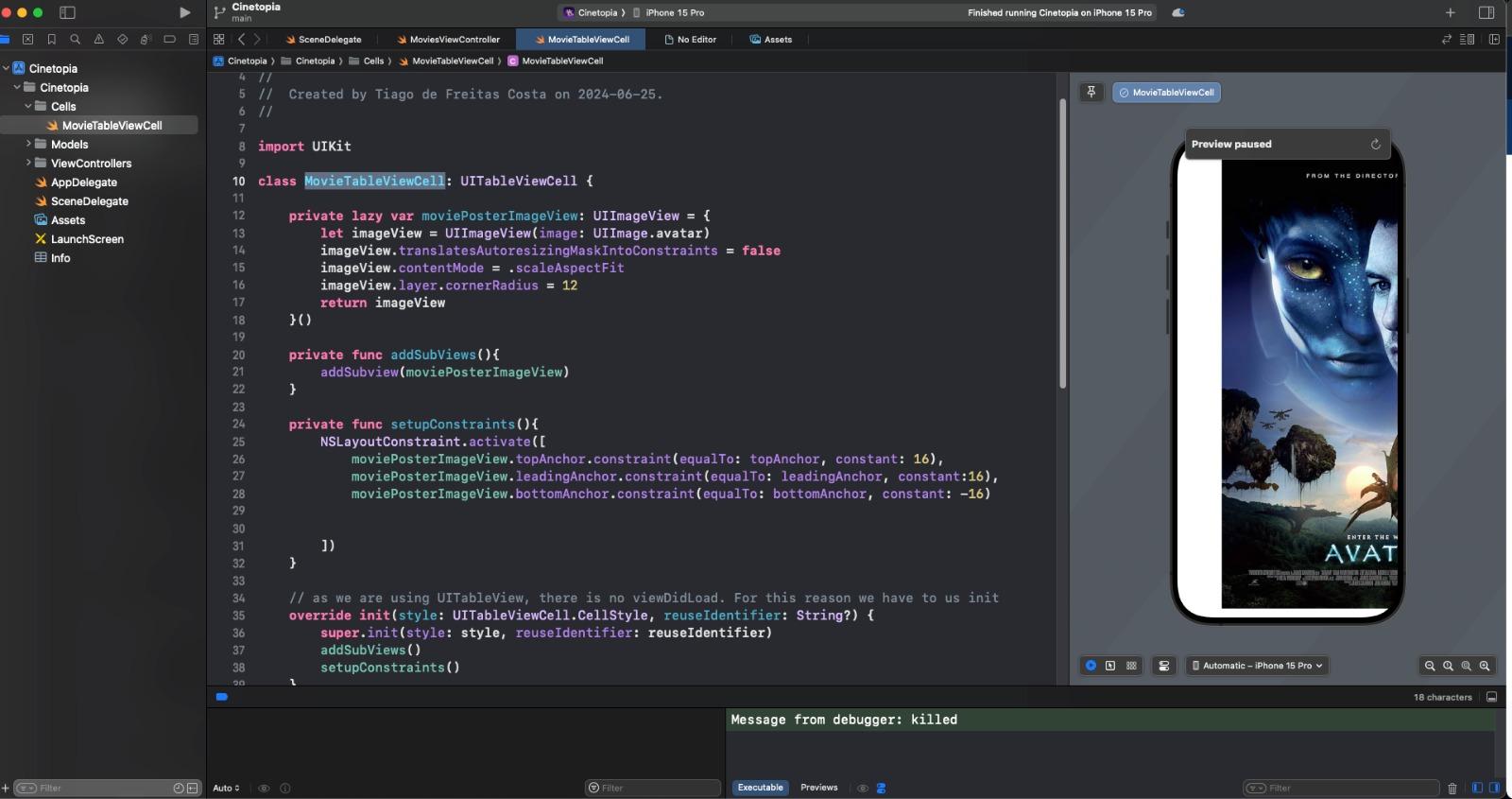This screenshot has width=1512, height=799.
Task: Click the class MovieTableViewCell breadcrumb symbol
Action: point(556,61)
